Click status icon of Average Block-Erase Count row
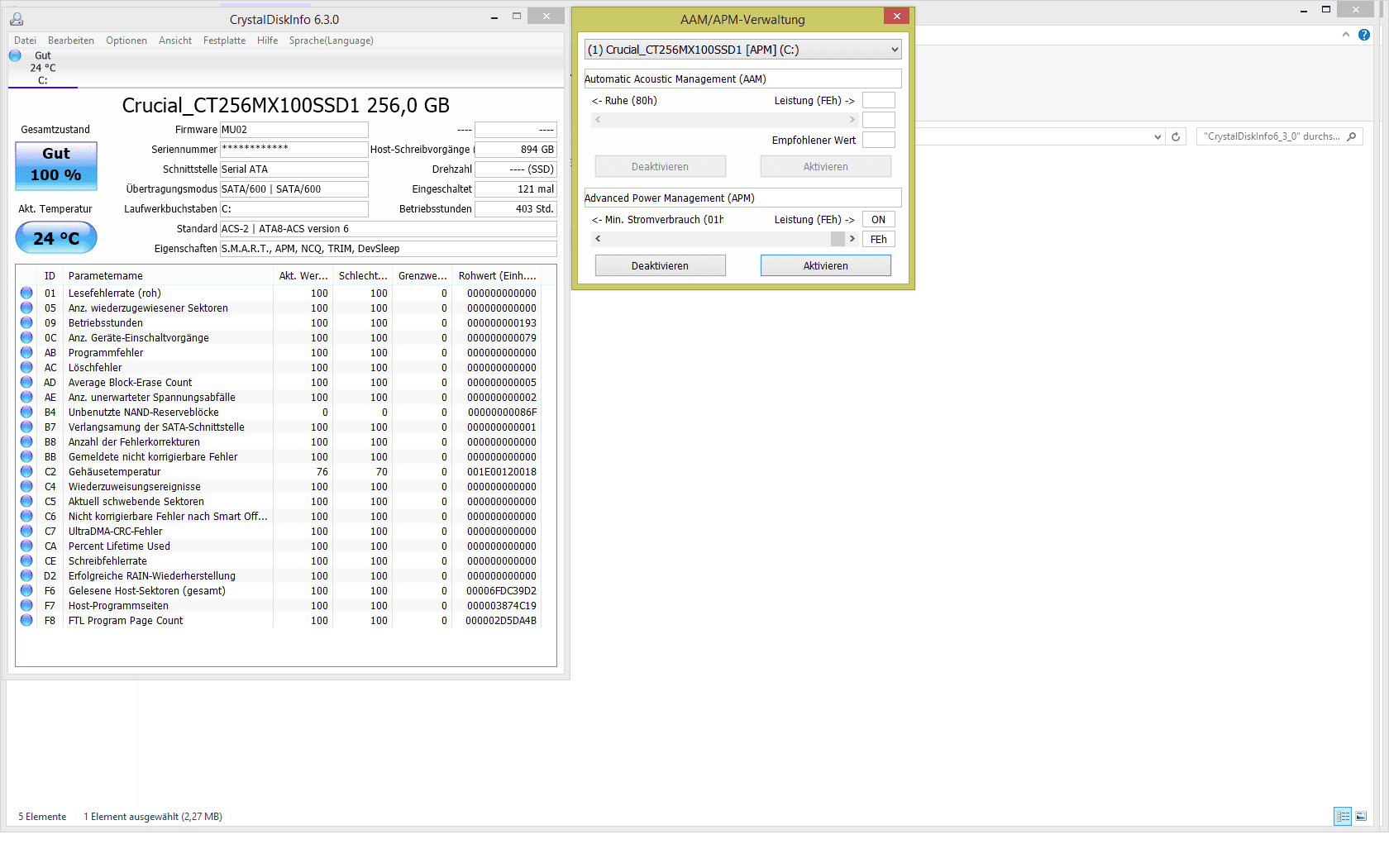 point(26,382)
